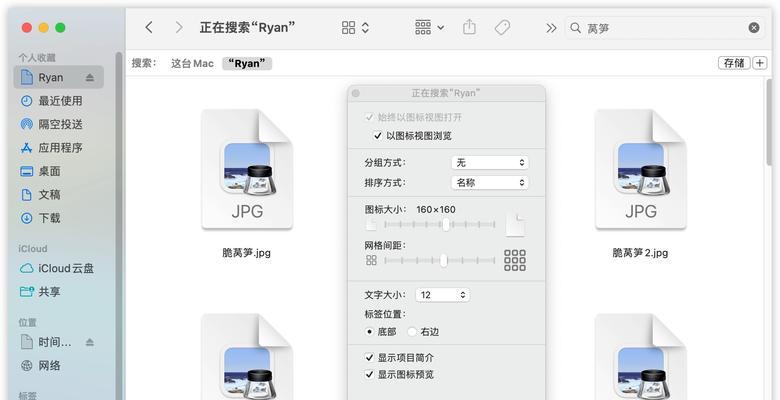This screenshot has width=780, height=400.
Task: Click the file area vertical scrollbar
Action: coord(769,122)
